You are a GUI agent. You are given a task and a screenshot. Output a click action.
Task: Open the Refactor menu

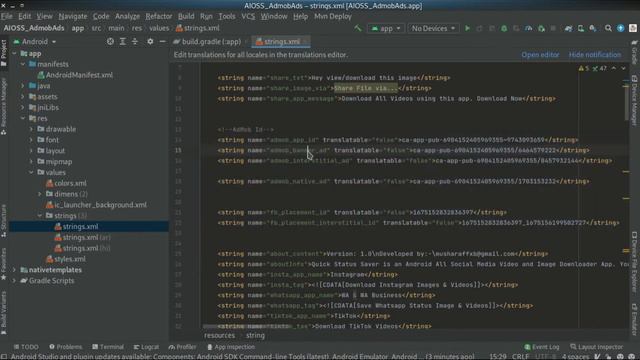point(158,16)
